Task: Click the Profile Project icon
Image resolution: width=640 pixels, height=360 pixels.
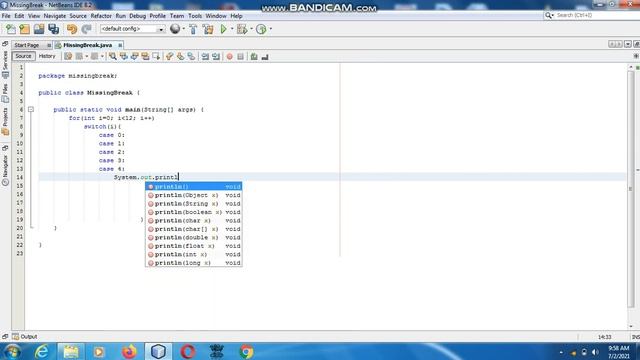Action: pyautogui.click(x=261, y=29)
